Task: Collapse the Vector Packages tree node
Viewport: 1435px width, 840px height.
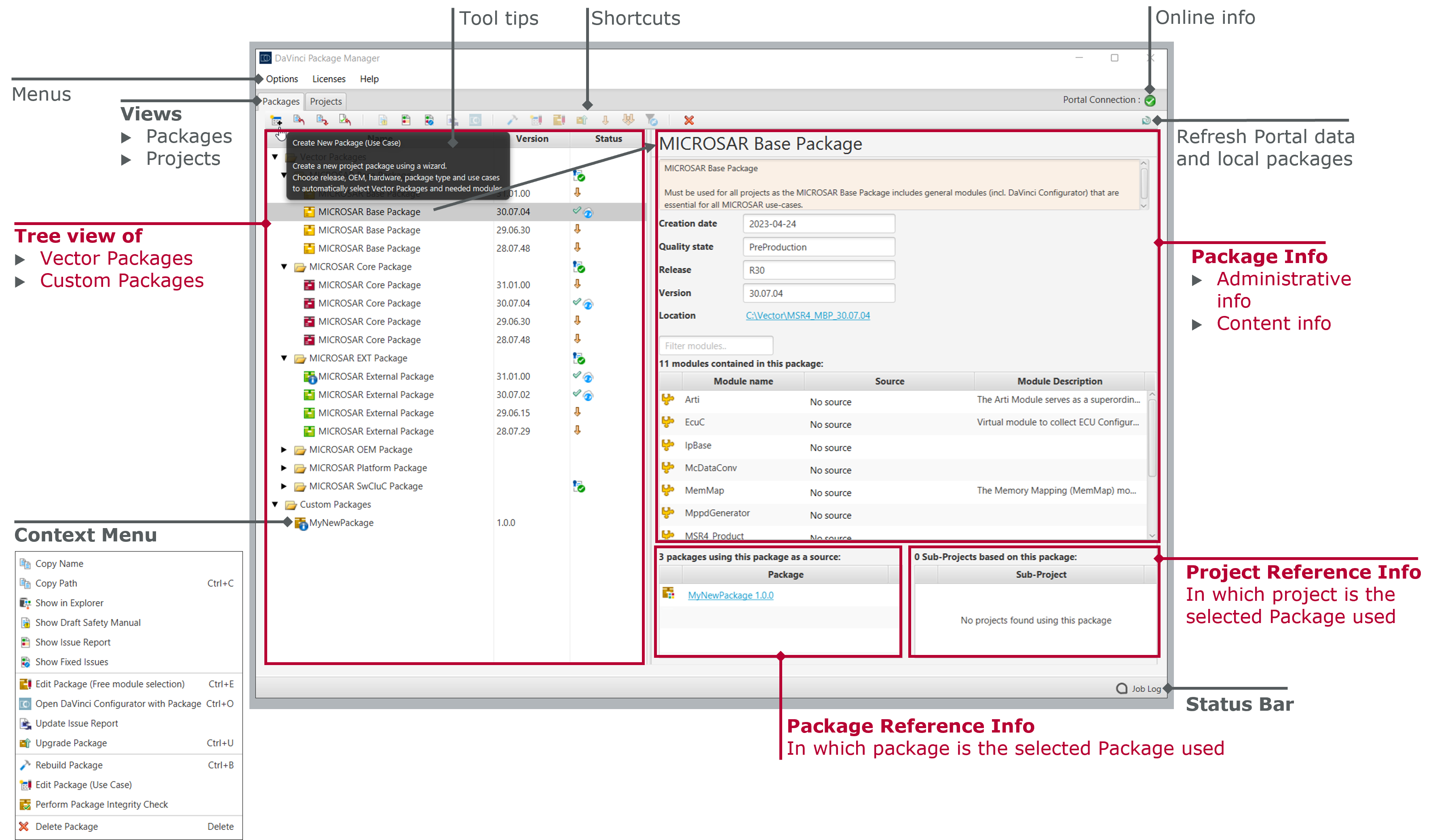Action: [x=275, y=156]
